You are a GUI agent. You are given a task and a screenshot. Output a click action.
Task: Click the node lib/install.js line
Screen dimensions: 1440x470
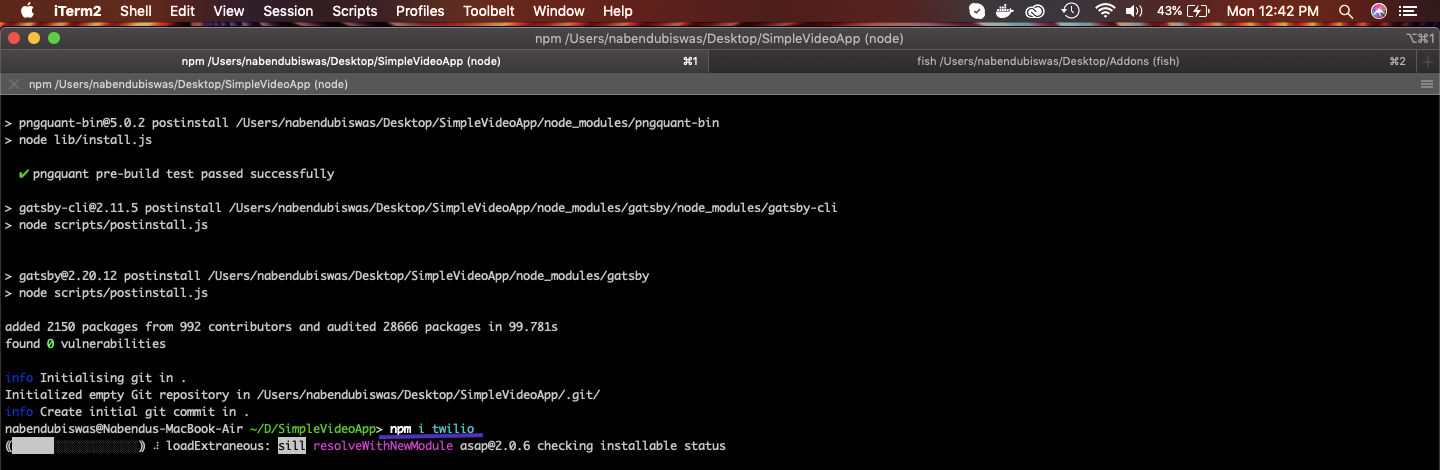point(78,140)
